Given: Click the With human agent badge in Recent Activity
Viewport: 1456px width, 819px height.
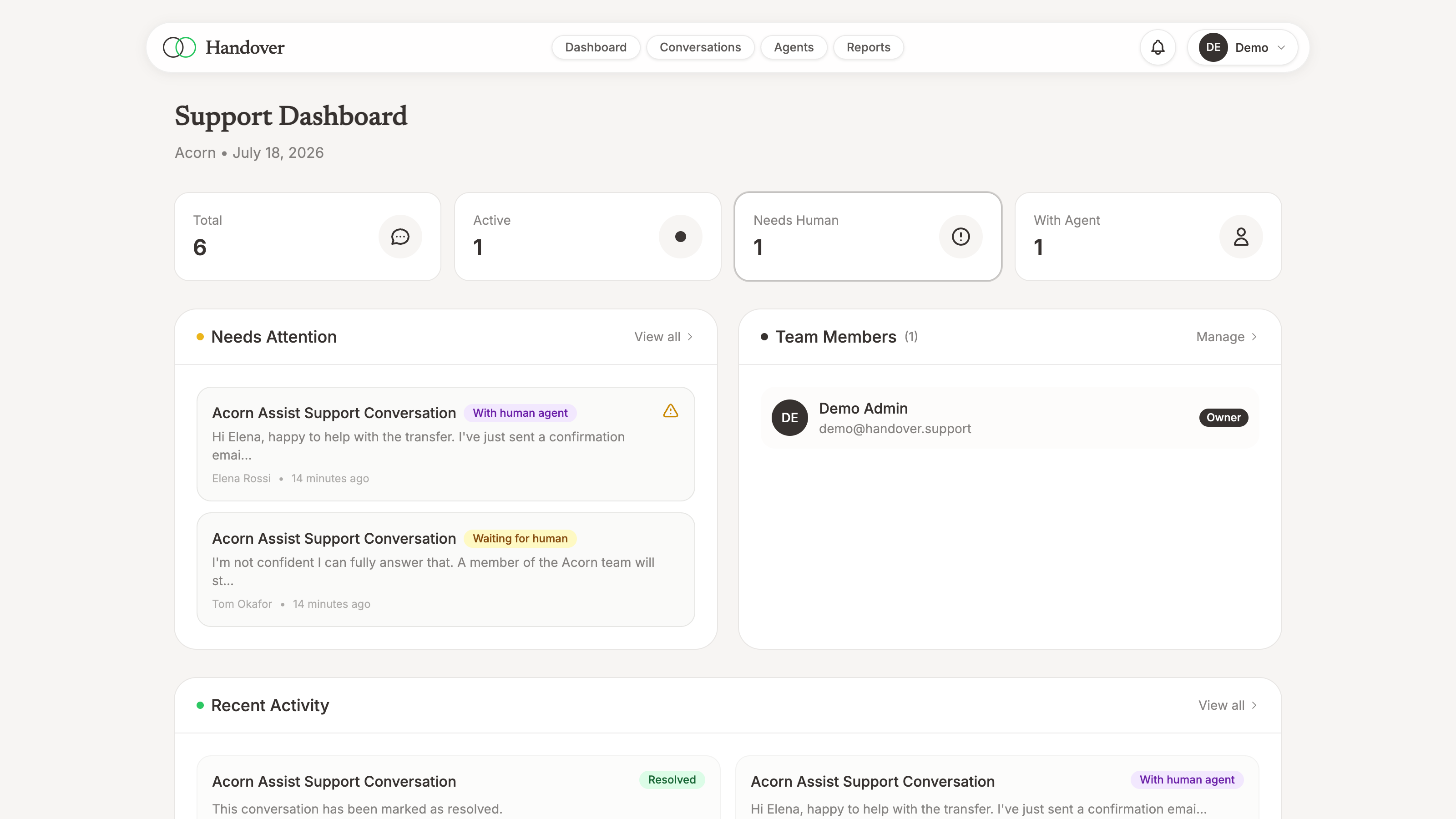Looking at the screenshot, I should [1187, 780].
